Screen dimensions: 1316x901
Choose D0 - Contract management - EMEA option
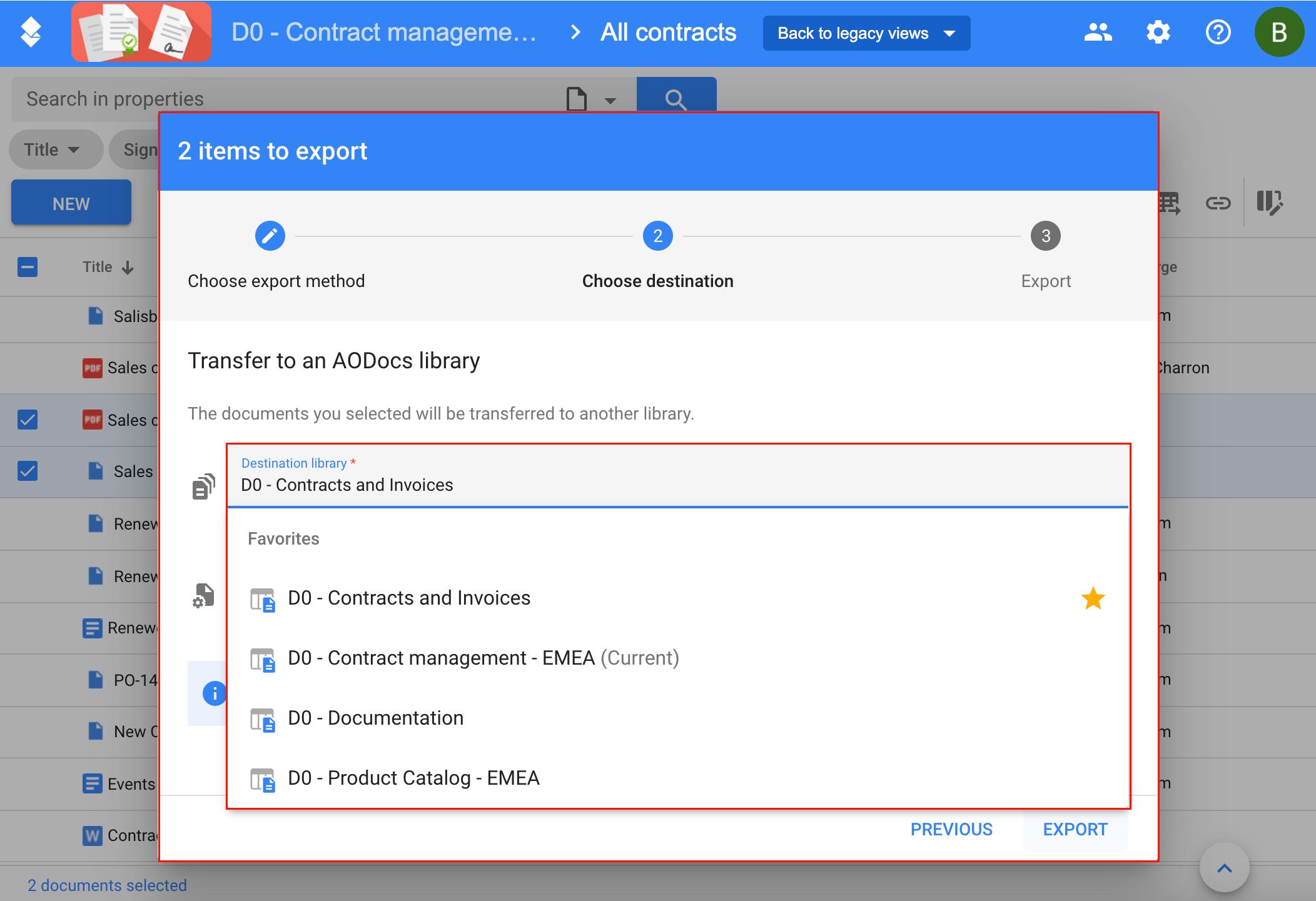[x=678, y=658]
